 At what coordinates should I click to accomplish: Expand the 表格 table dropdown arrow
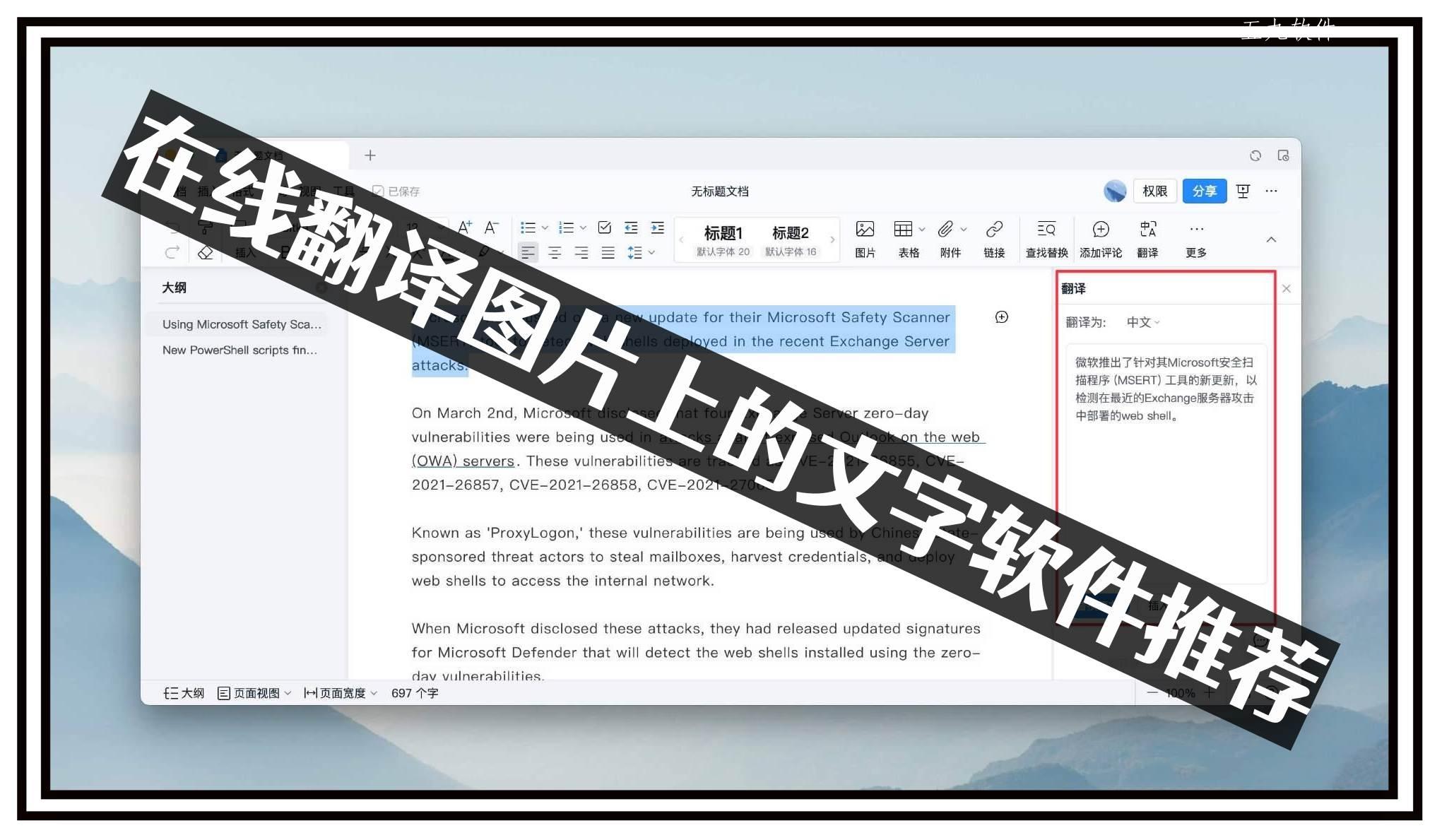tap(922, 229)
